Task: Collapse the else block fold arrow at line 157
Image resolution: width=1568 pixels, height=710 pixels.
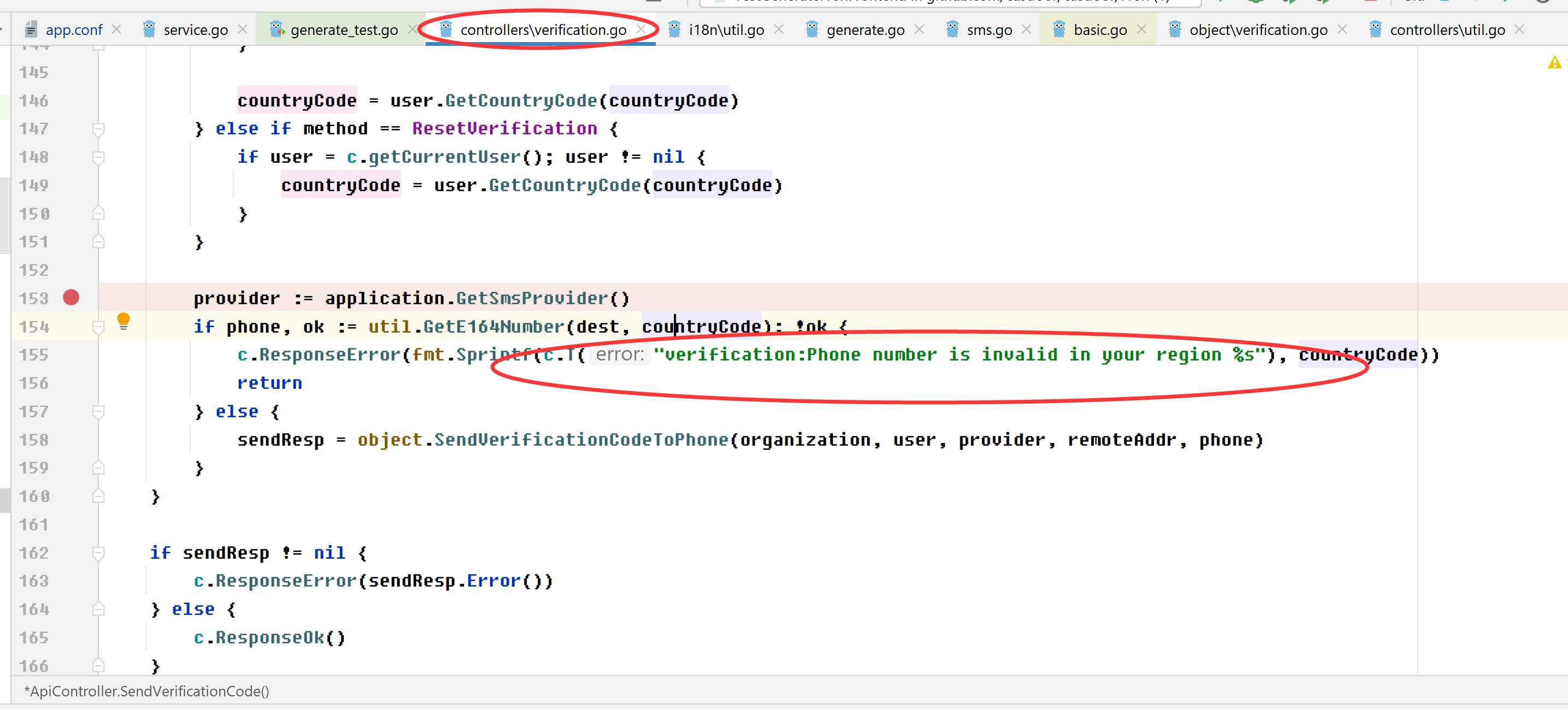Action: (x=98, y=411)
